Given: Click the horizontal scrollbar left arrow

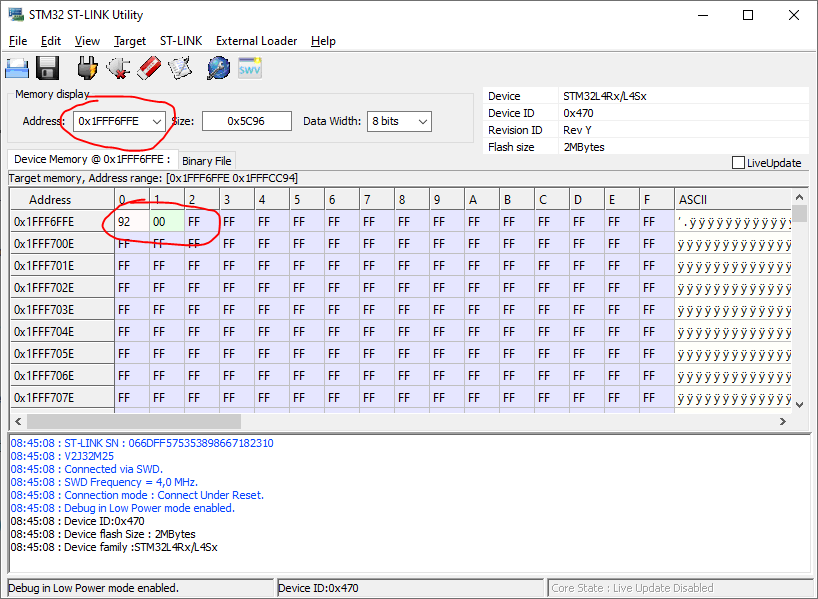Looking at the screenshot, I should (18, 421).
